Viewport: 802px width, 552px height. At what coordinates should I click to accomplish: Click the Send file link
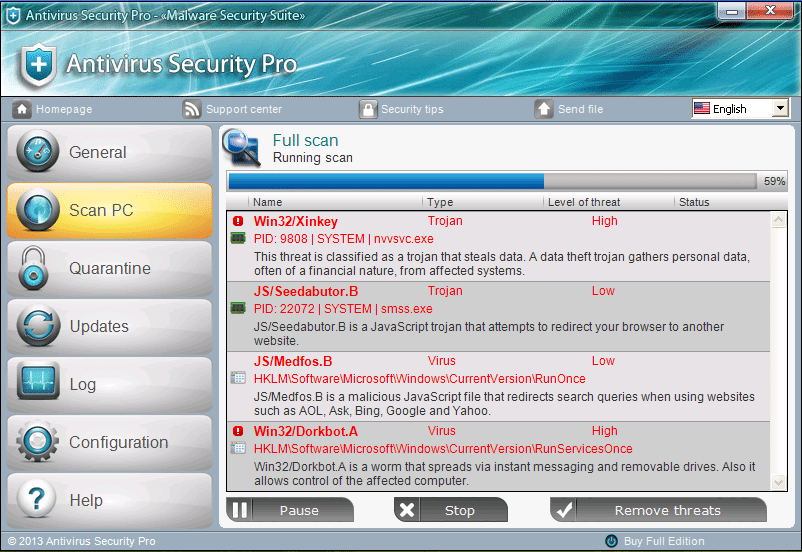[x=581, y=109]
